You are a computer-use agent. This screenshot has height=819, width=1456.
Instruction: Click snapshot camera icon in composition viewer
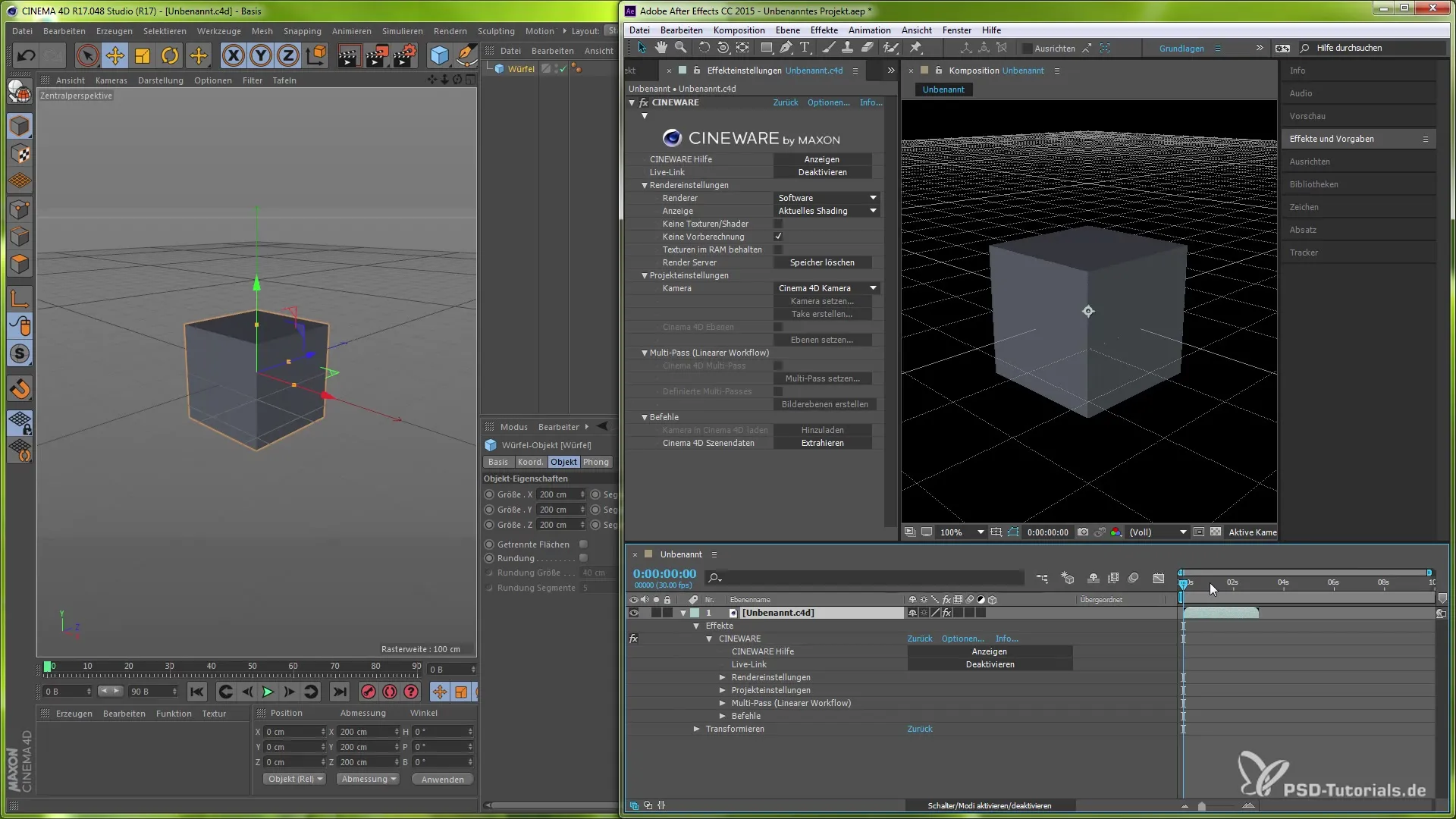(x=1083, y=532)
